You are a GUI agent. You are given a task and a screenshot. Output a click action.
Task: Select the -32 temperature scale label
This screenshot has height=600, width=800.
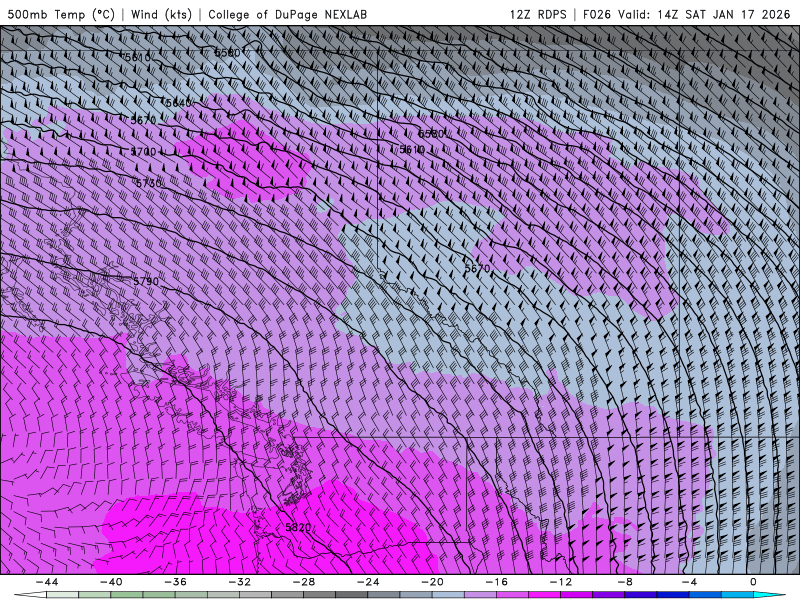pos(240,582)
